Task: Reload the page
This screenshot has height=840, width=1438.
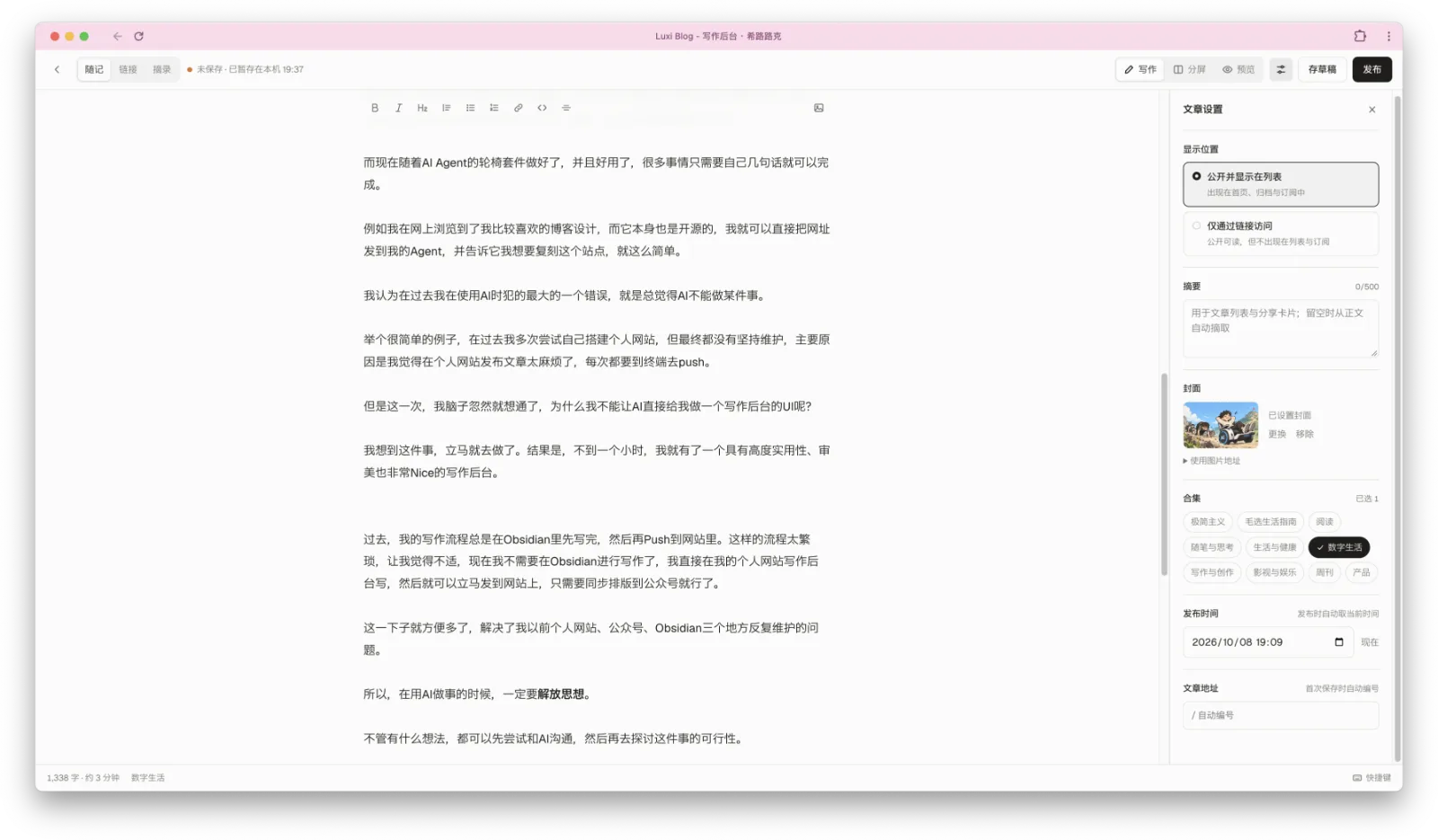Action: coord(138,36)
